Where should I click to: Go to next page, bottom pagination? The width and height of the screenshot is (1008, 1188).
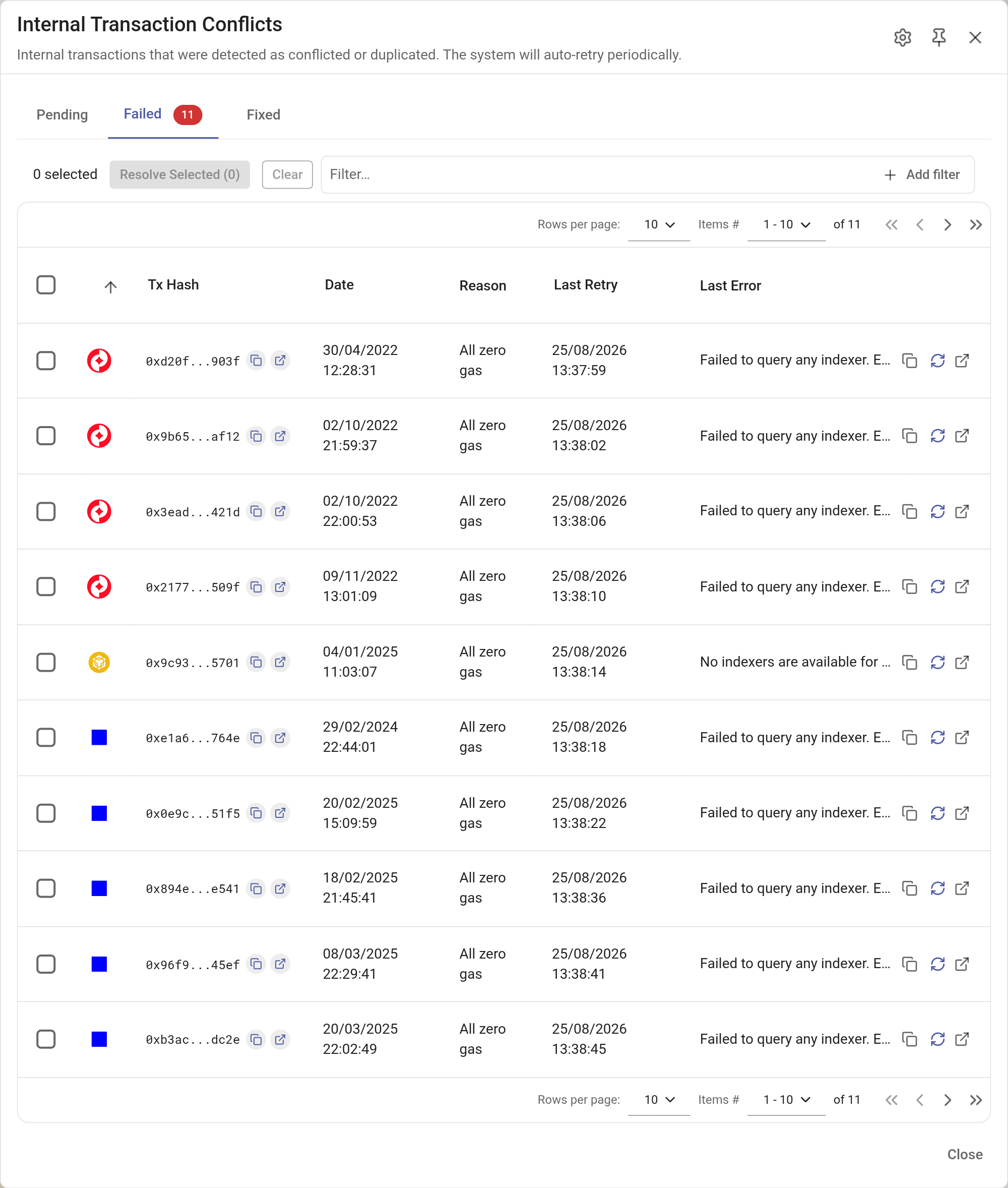pyautogui.click(x=948, y=1100)
